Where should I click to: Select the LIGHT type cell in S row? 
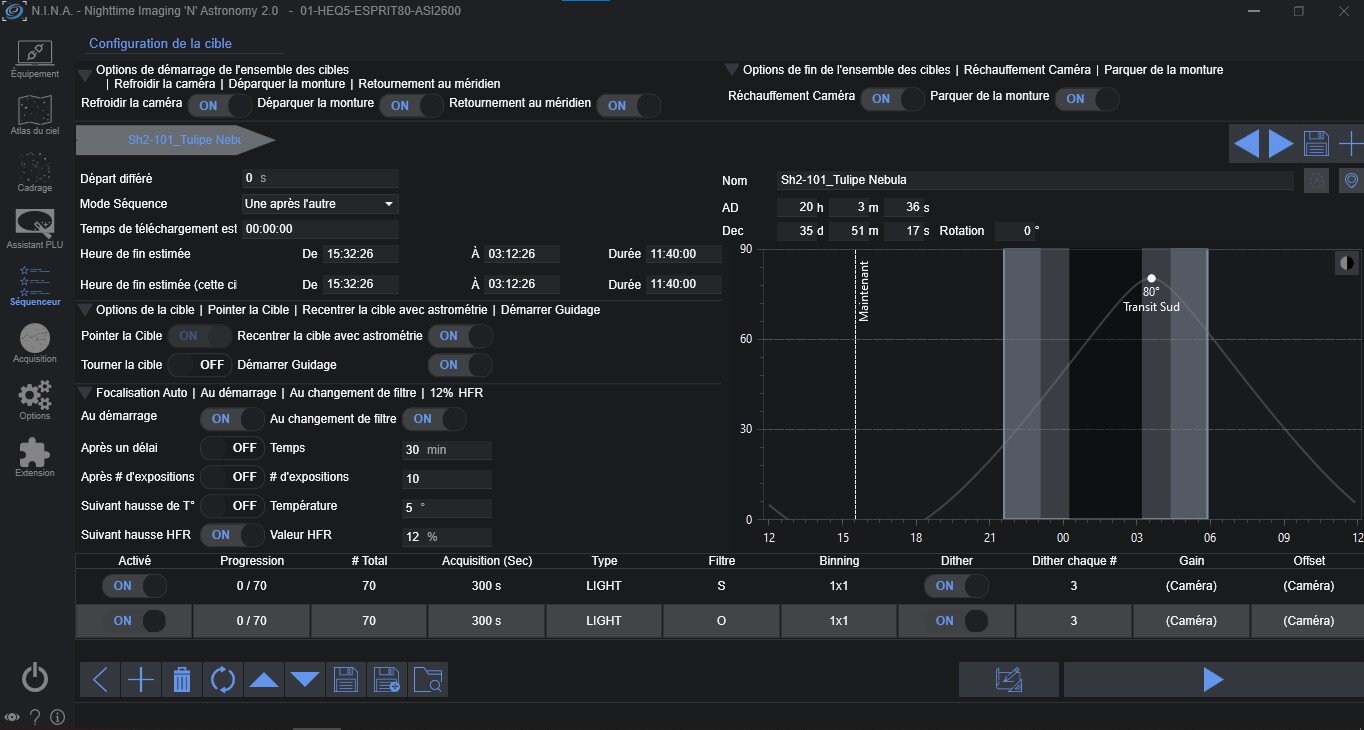(604, 586)
